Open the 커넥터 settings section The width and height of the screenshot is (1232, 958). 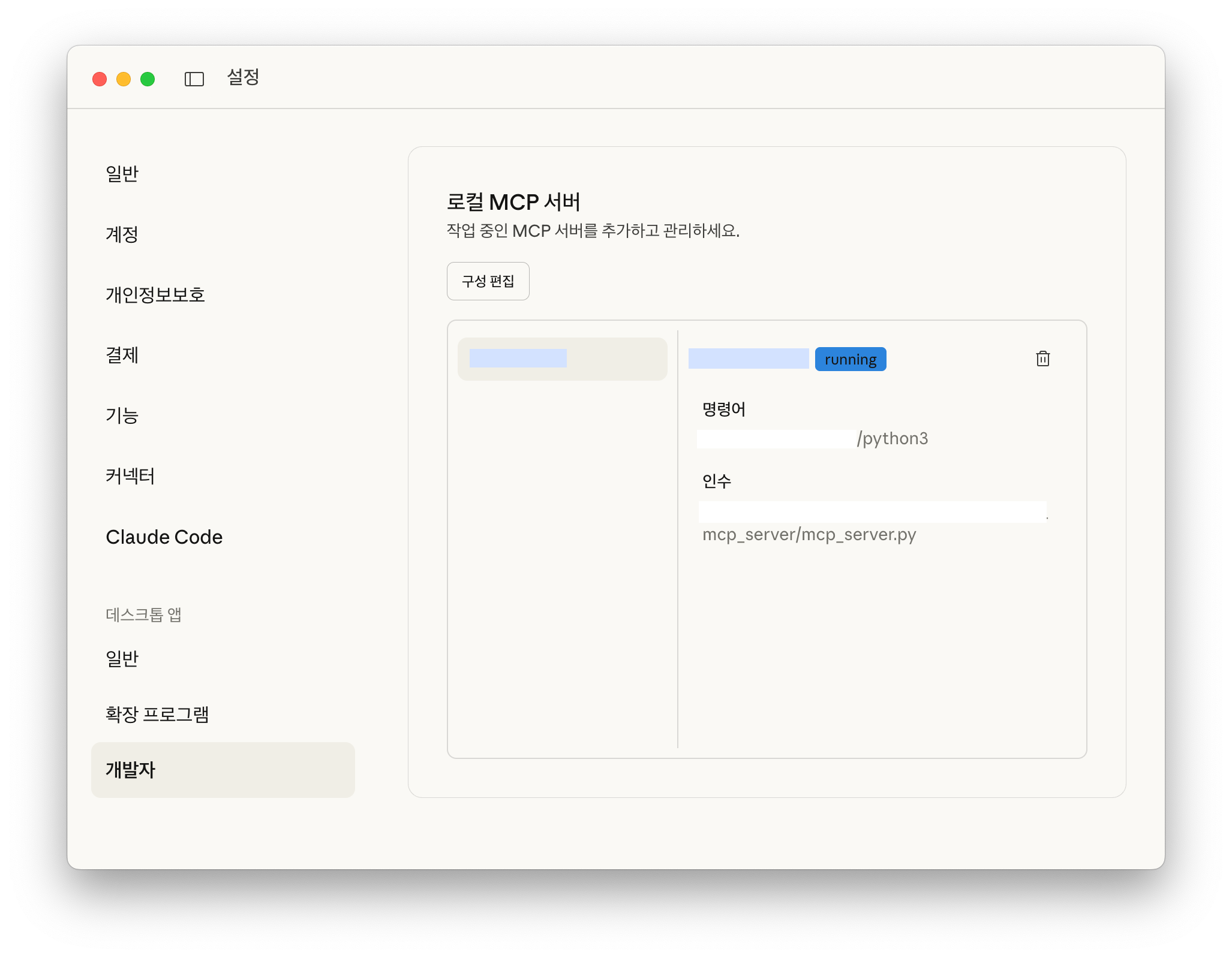pyautogui.click(x=130, y=477)
